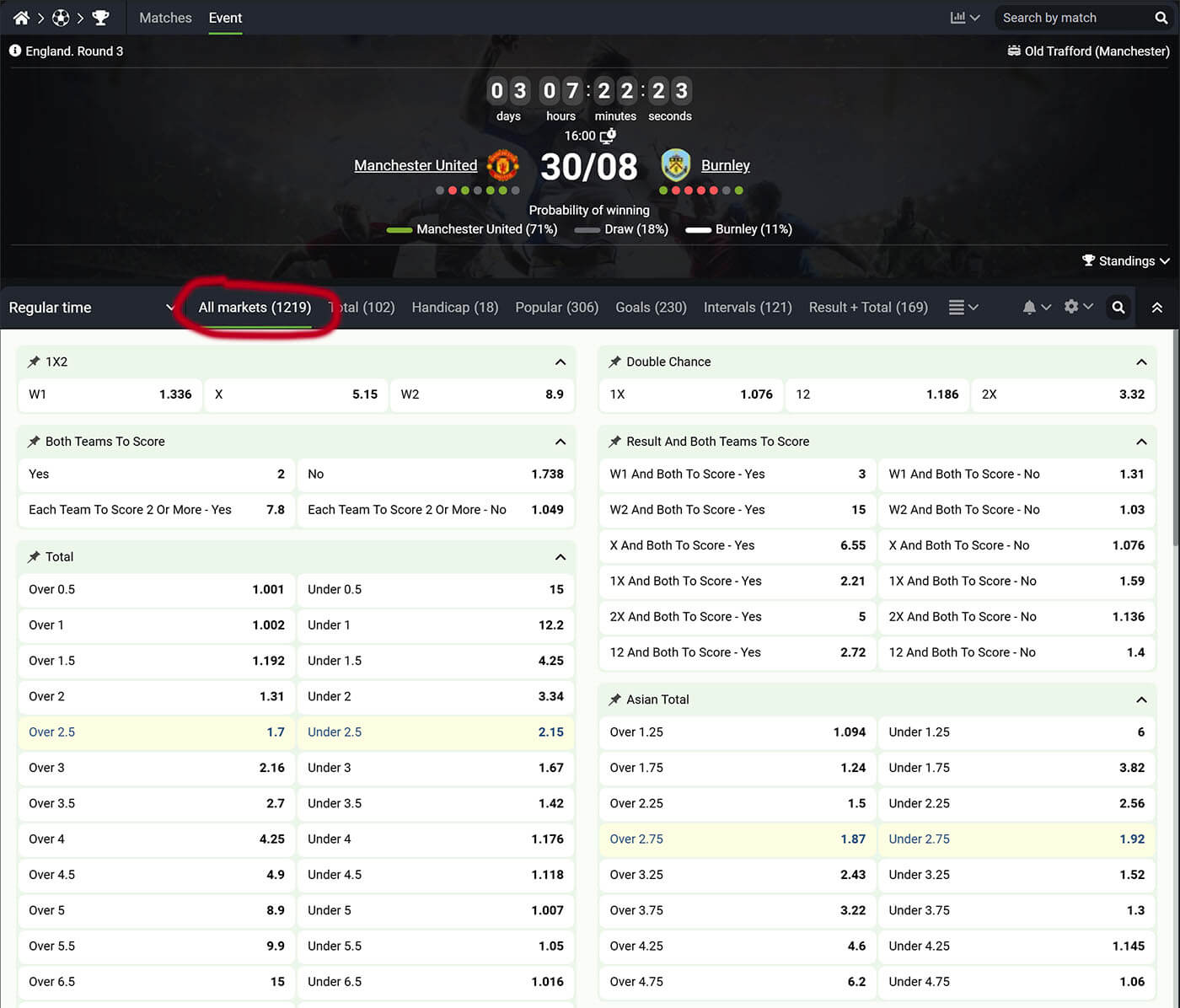Bet on W1 at 1.336
1180x1008 pixels.
coord(110,394)
